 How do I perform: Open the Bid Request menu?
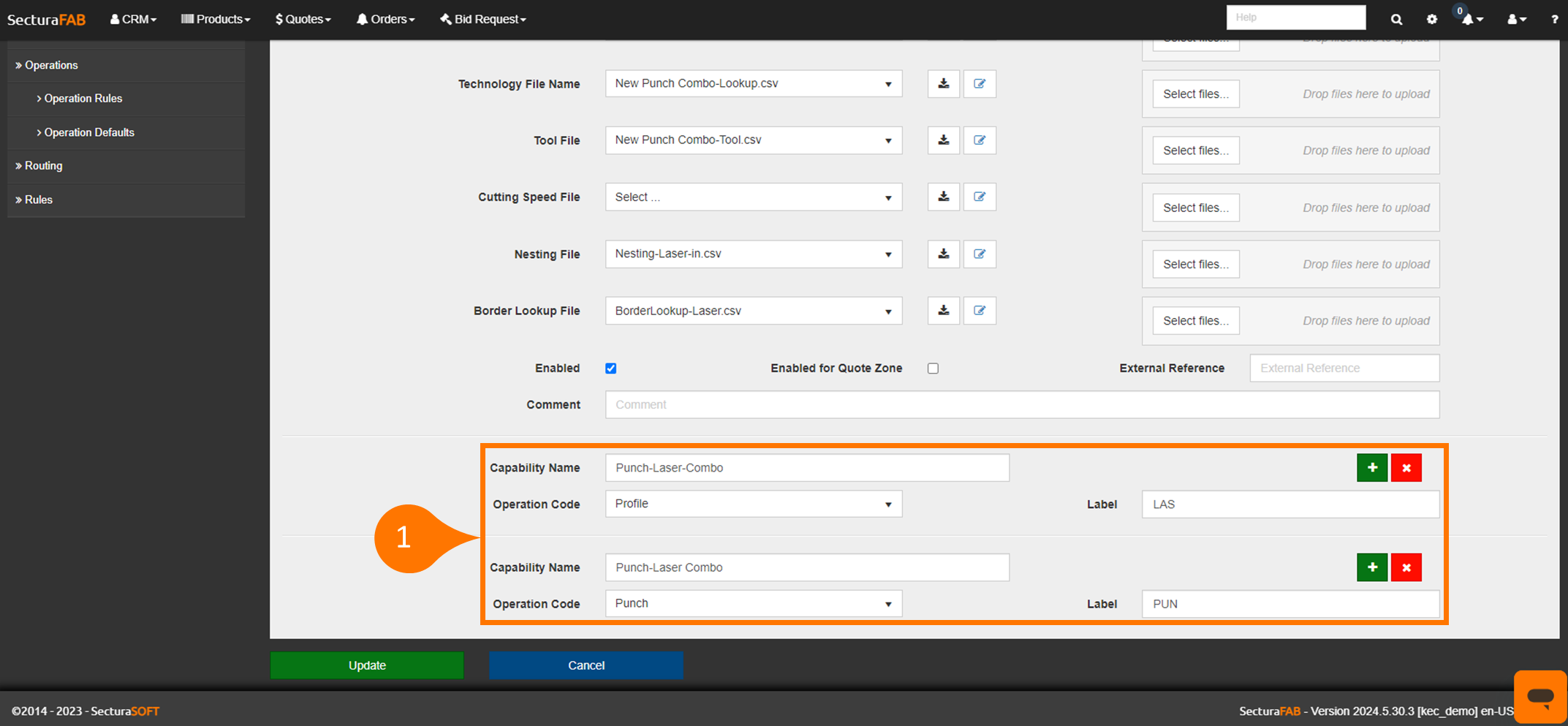tap(483, 20)
